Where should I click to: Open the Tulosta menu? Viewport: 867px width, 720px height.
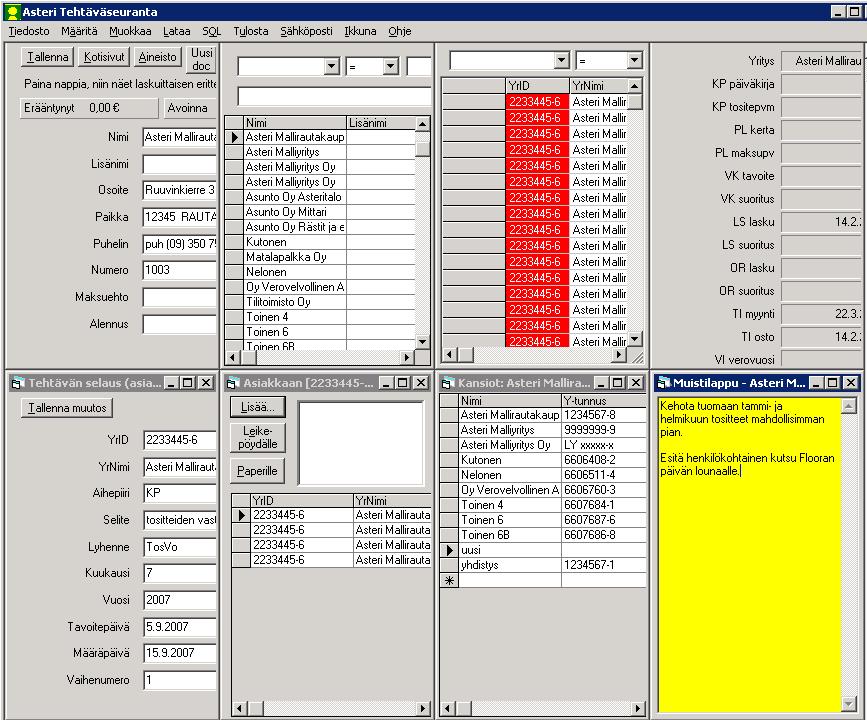coord(250,31)
